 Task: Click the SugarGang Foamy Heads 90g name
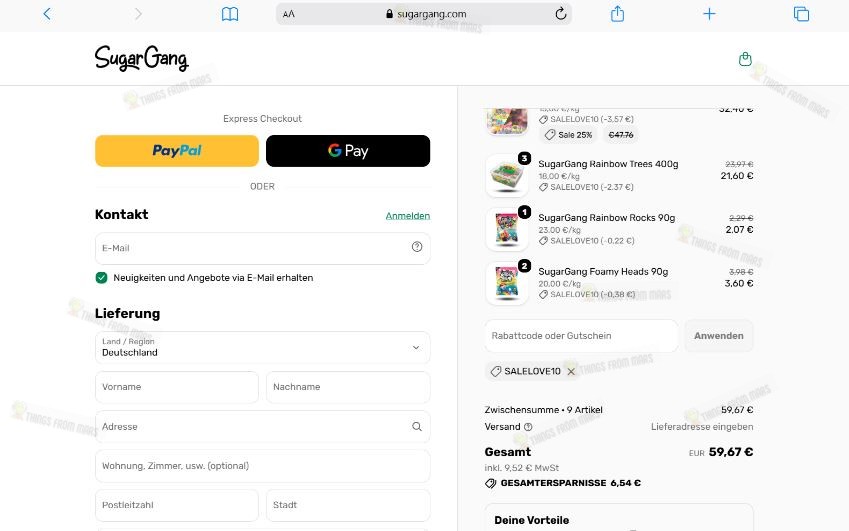click(603, 272)
